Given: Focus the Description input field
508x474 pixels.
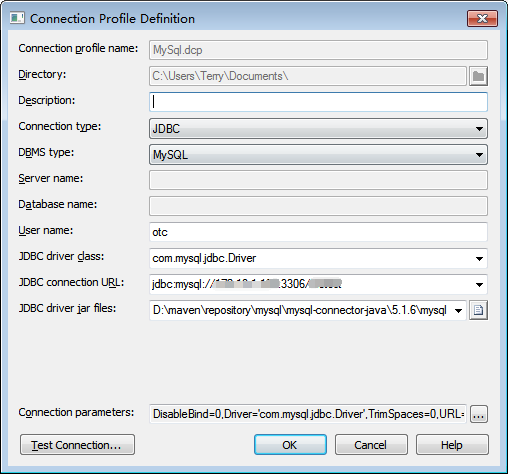Looking at the screenshot, I should coord(318,102).
